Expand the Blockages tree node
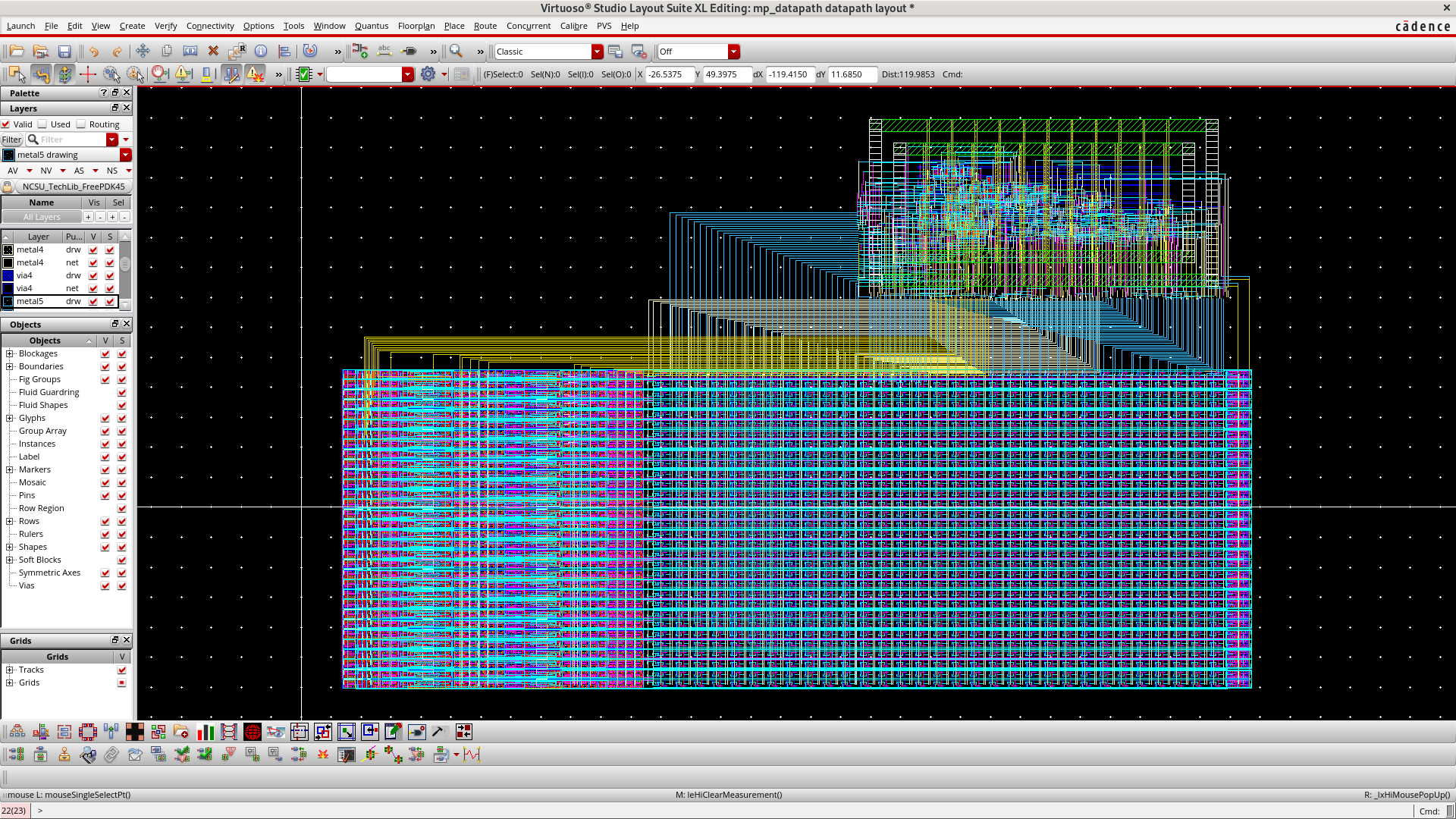This screenshot has width=1456, height=819. 10,354
